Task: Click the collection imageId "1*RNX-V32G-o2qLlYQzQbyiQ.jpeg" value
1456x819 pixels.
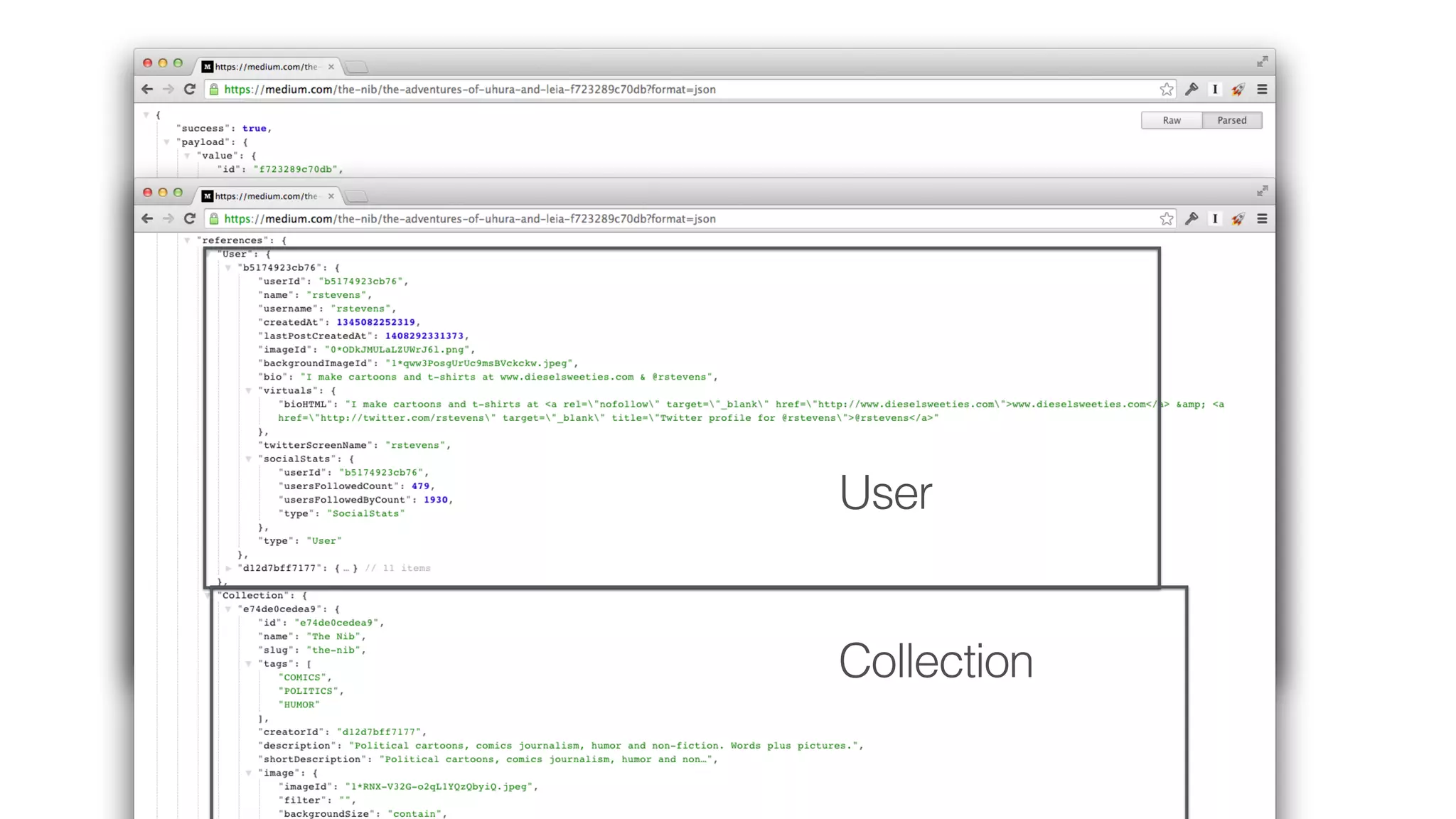Action: (439, 787)
